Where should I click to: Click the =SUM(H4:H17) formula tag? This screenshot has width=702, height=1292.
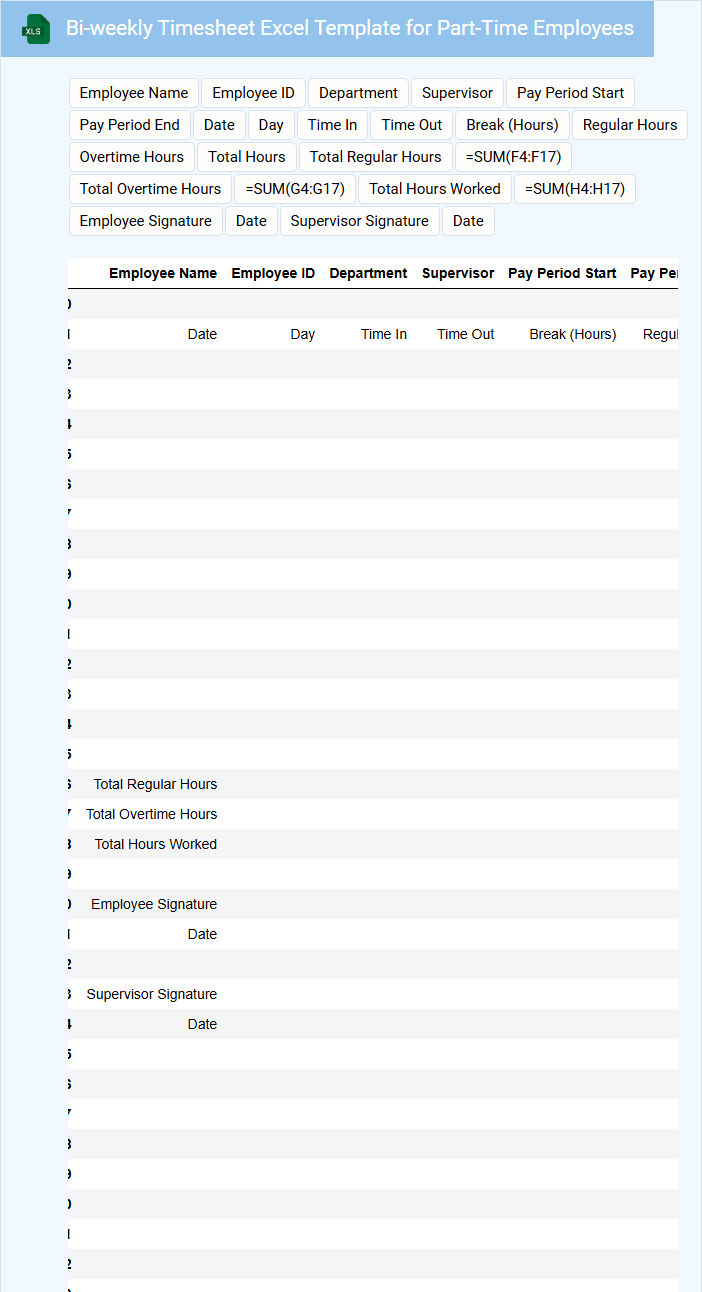point(575,189)
